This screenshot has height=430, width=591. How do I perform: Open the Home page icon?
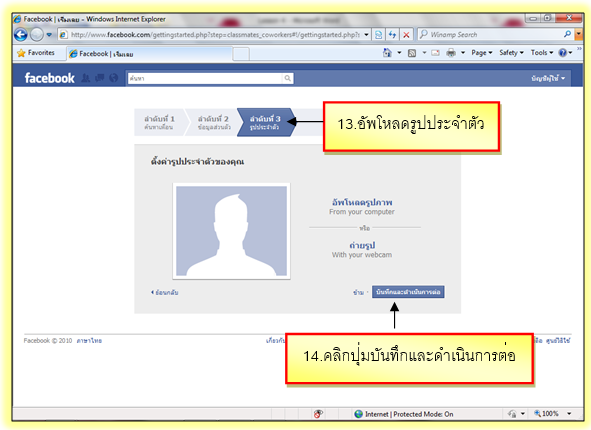pos(387,53)
